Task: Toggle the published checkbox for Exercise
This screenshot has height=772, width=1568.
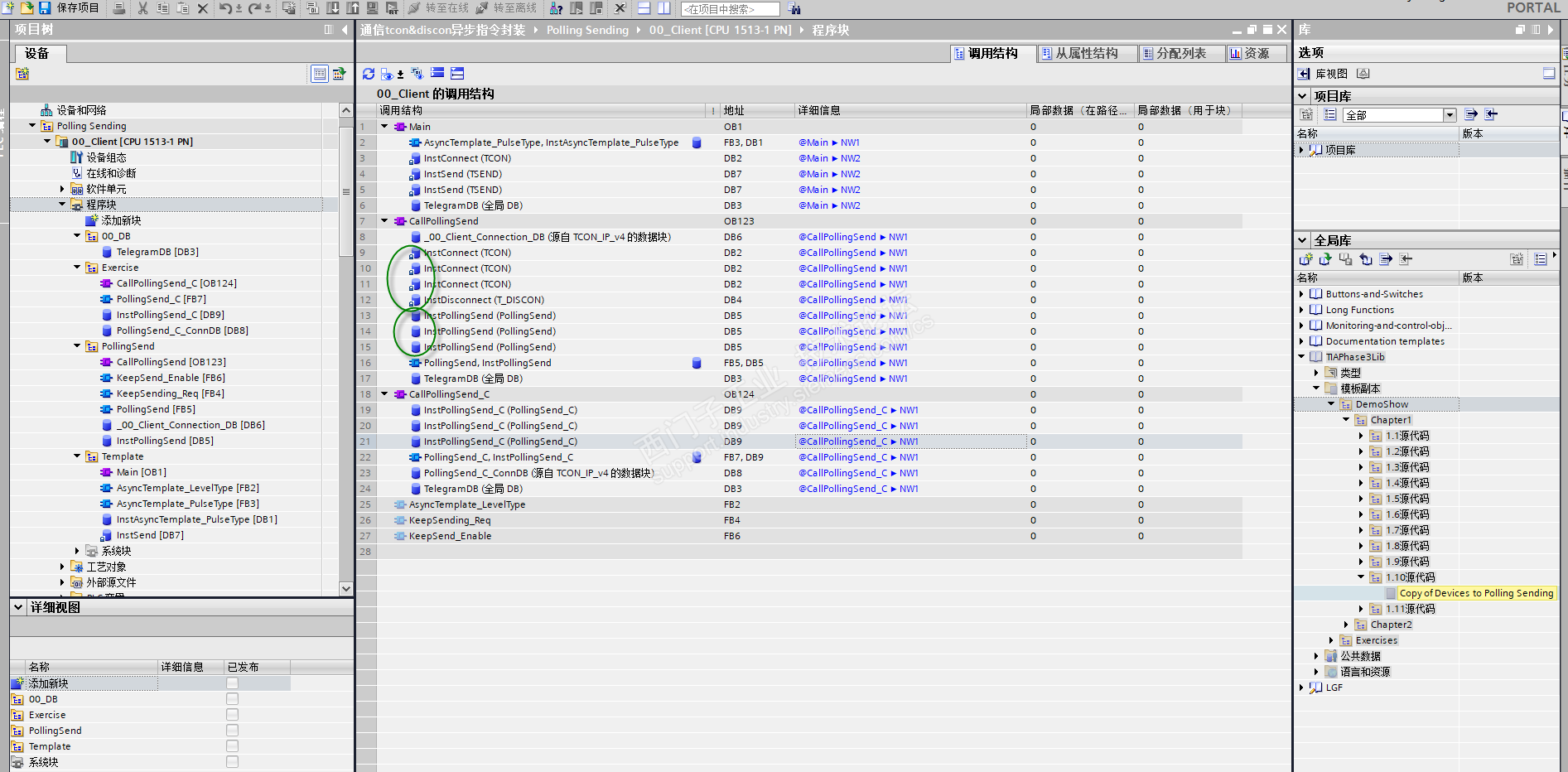Action: point(232,715)
